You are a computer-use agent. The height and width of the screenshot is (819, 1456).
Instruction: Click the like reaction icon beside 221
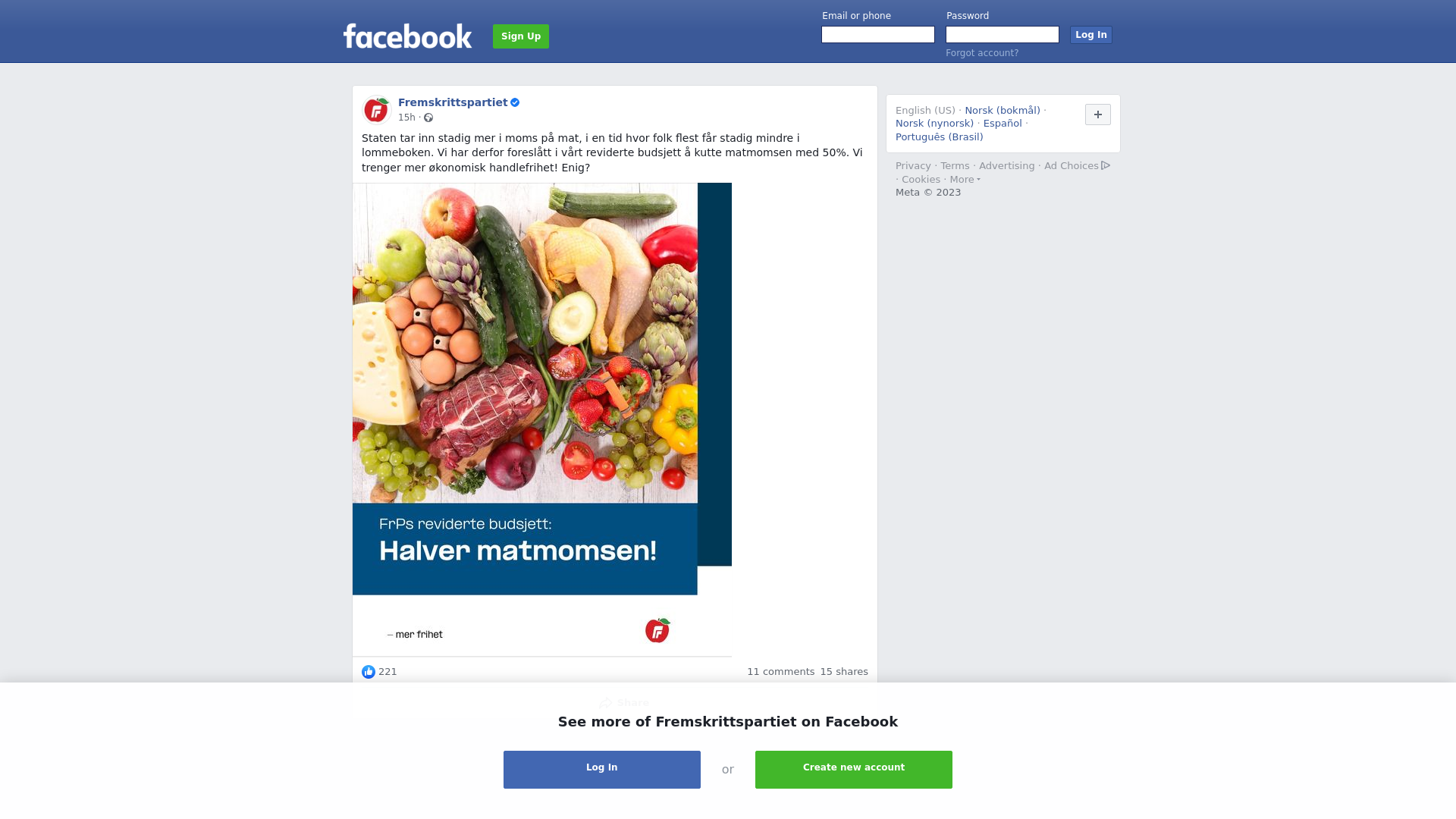369,672
